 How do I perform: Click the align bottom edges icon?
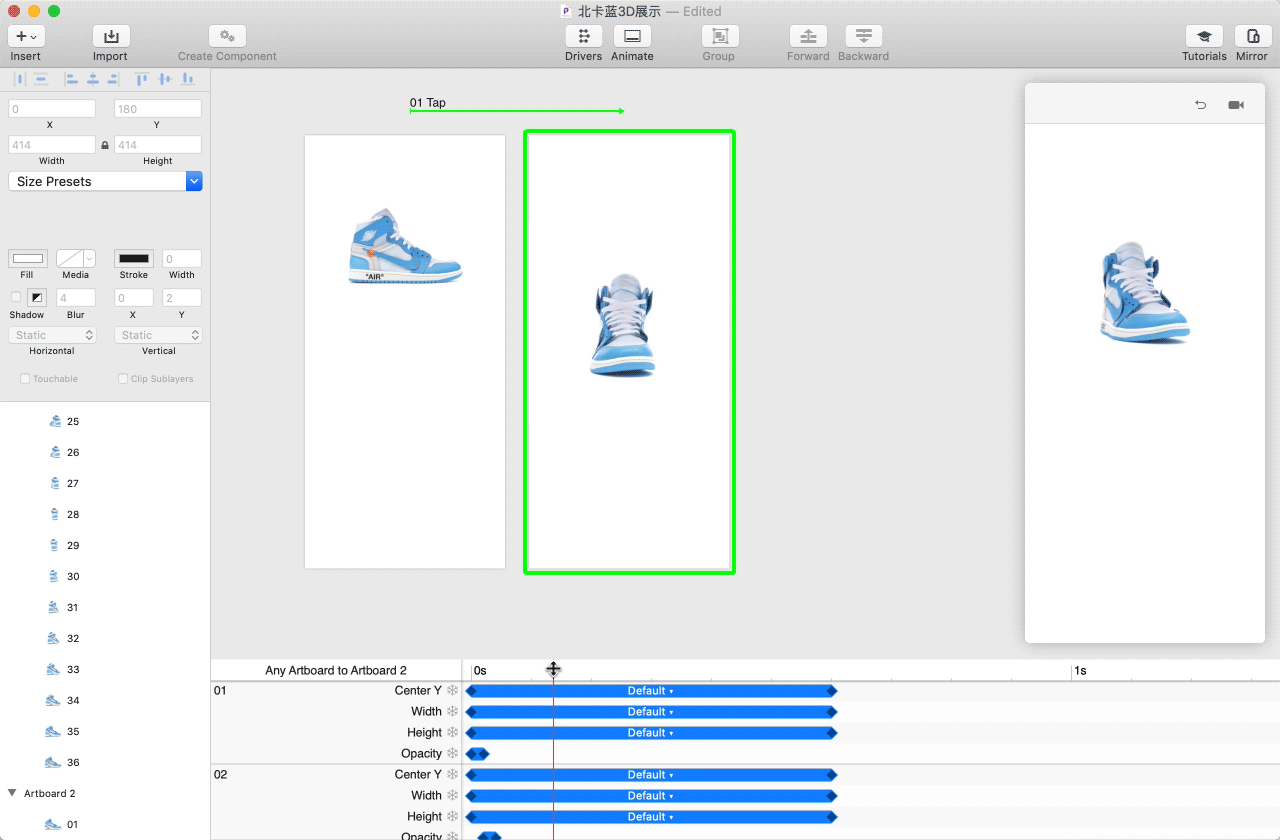coord(187,78)
